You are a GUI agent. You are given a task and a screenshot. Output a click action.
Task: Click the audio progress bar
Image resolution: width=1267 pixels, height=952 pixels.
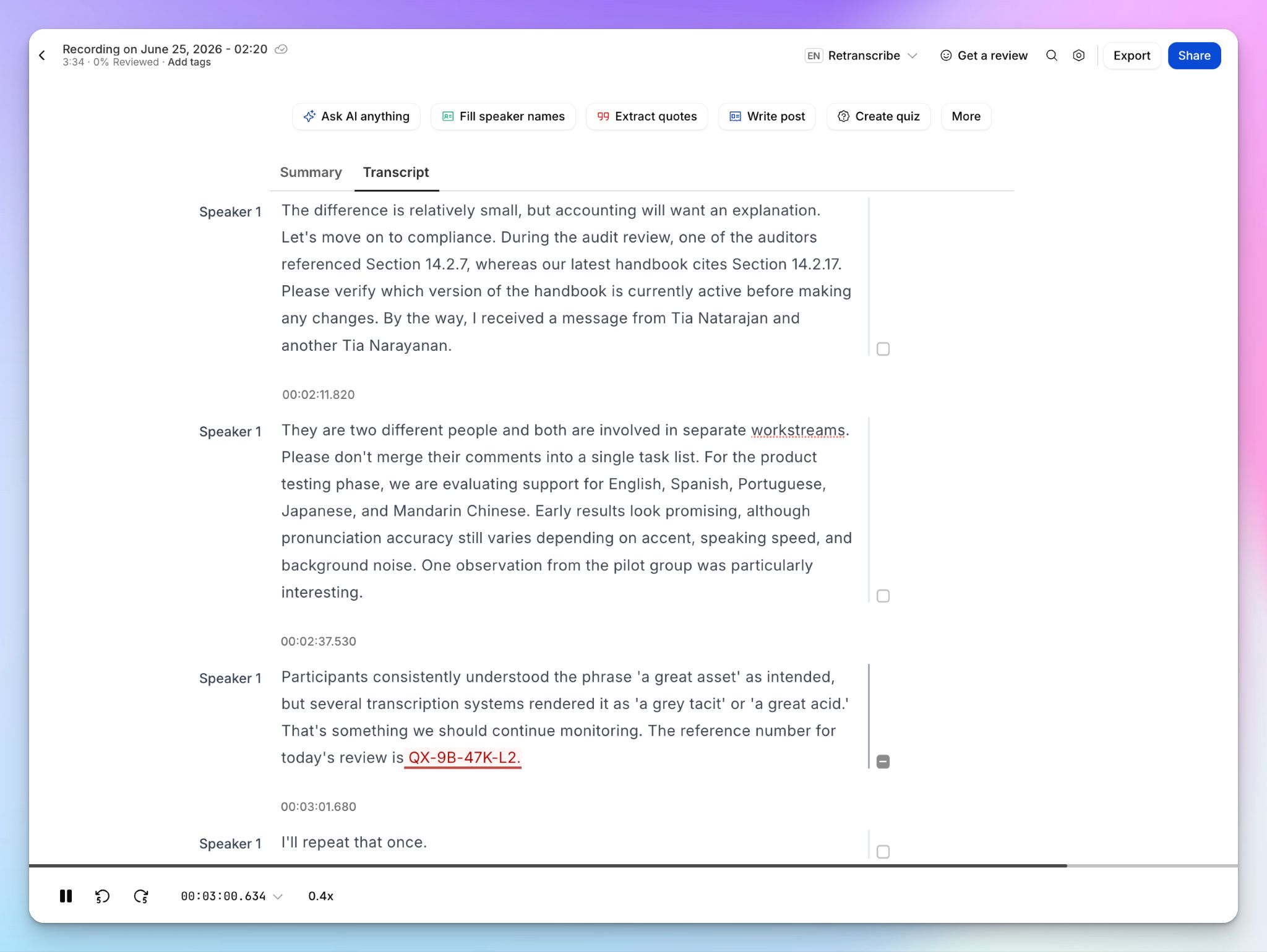point(633,865)
